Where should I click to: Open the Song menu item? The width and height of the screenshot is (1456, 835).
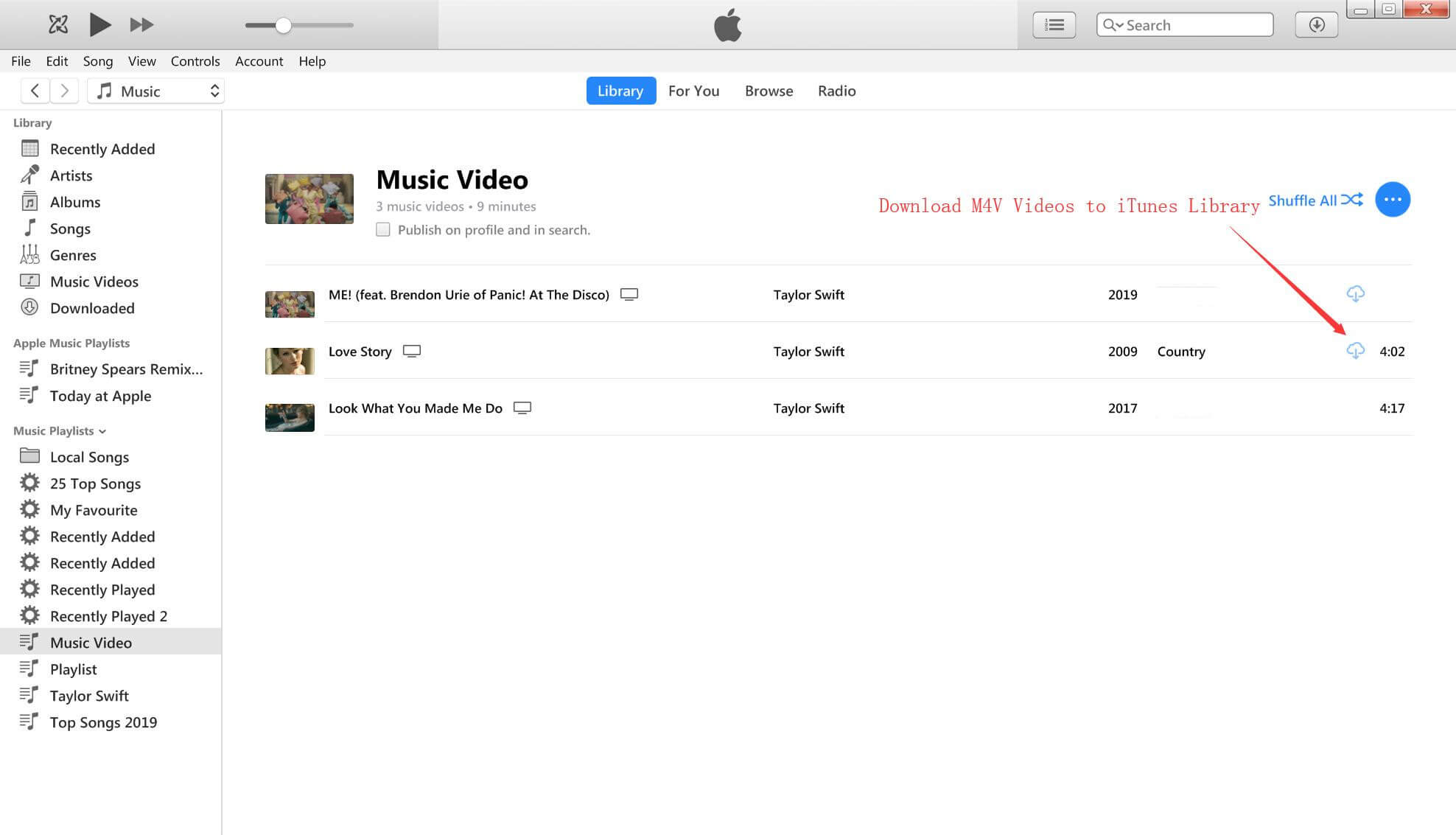pos(98,60)
